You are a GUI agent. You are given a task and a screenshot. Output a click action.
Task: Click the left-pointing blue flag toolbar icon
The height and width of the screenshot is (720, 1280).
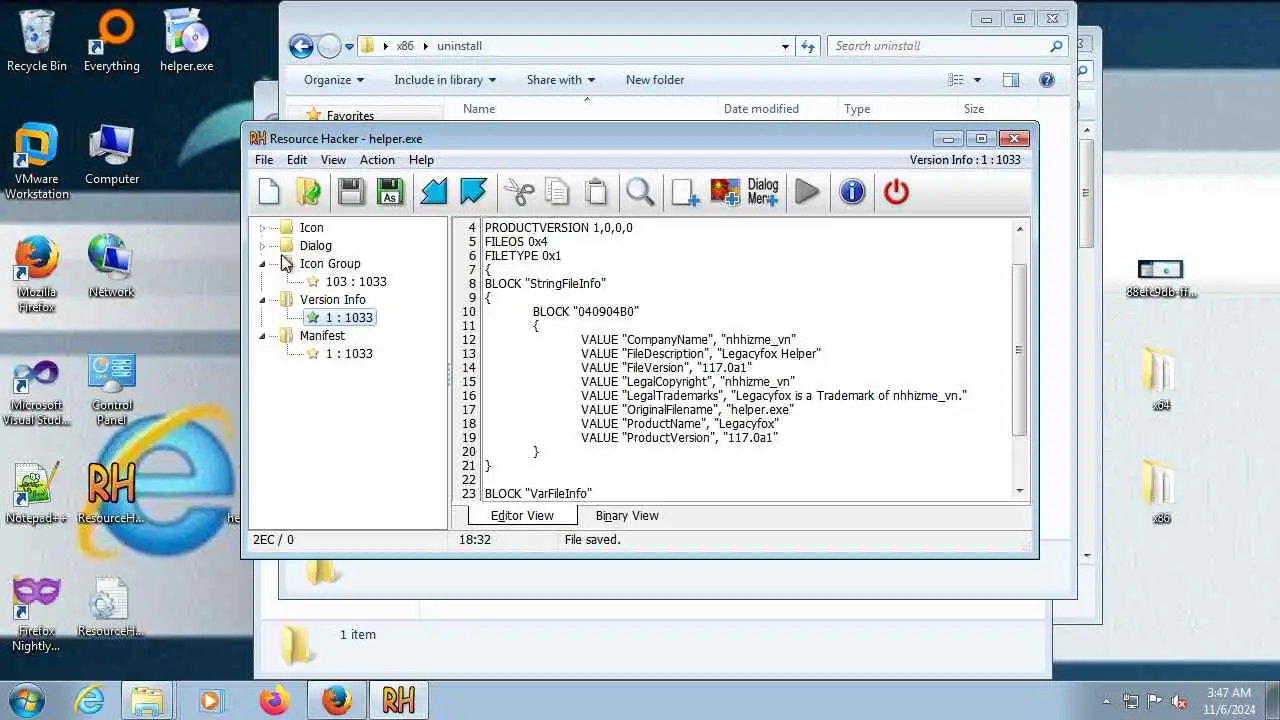pyautogui.click(x=434, y=191)
